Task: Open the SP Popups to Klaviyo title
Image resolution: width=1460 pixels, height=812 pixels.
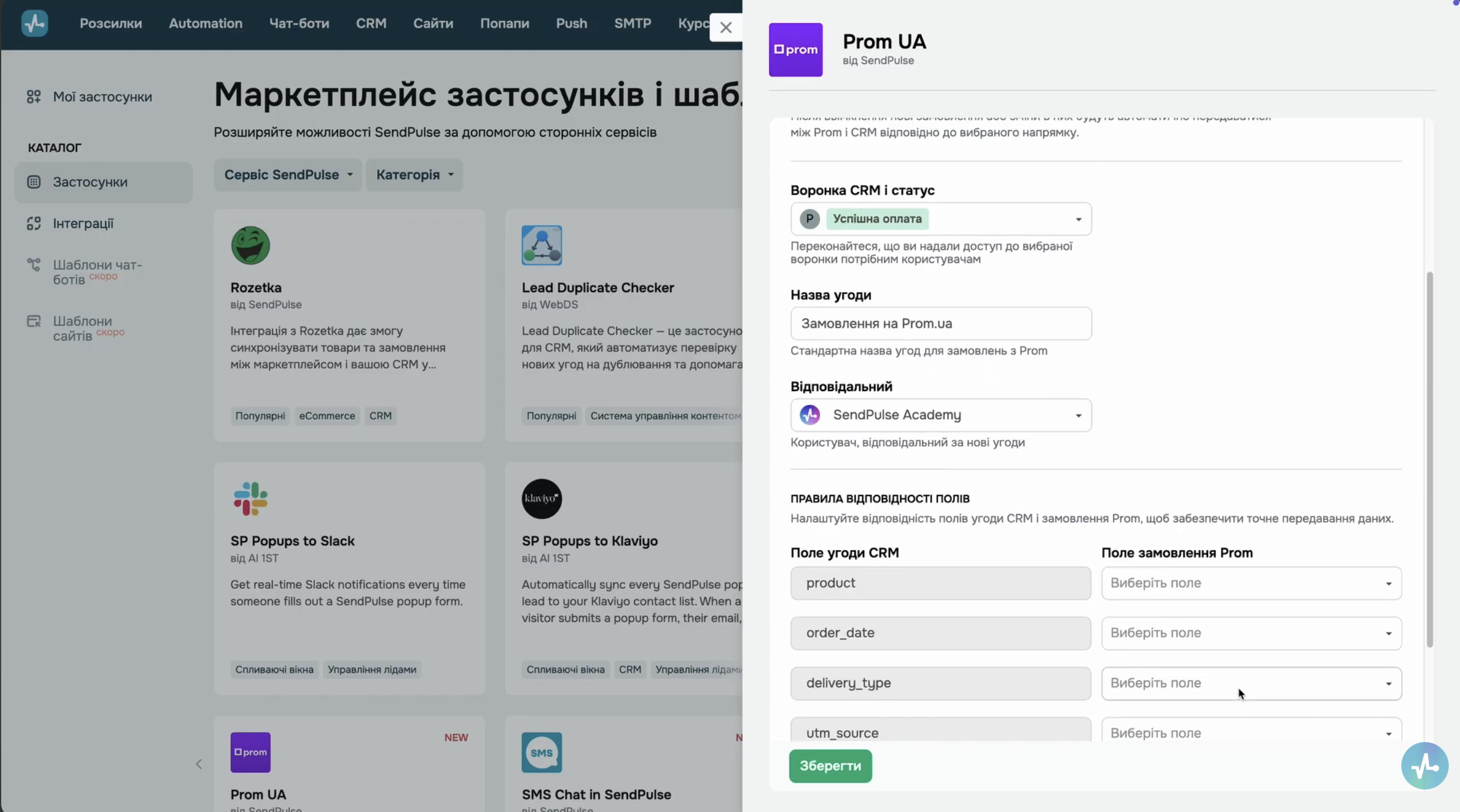Action: (x=589, y=541)
